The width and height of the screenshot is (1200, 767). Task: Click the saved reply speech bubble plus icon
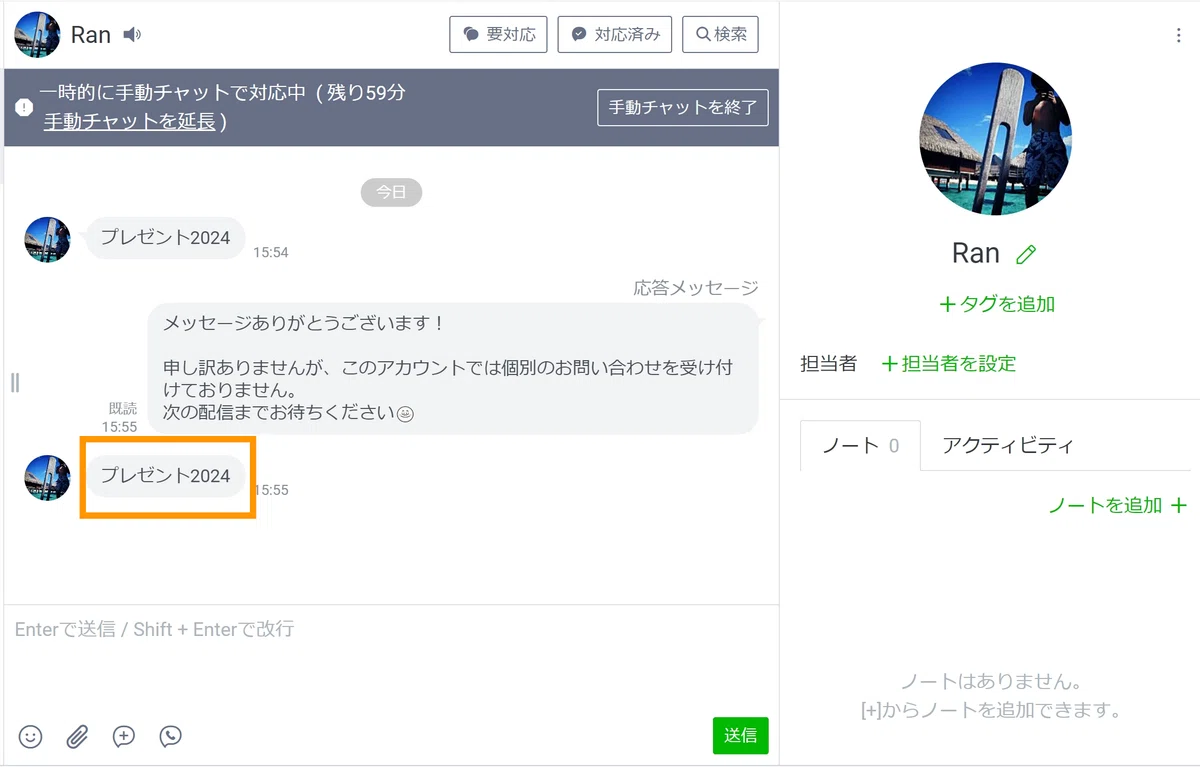pos(124,736)
